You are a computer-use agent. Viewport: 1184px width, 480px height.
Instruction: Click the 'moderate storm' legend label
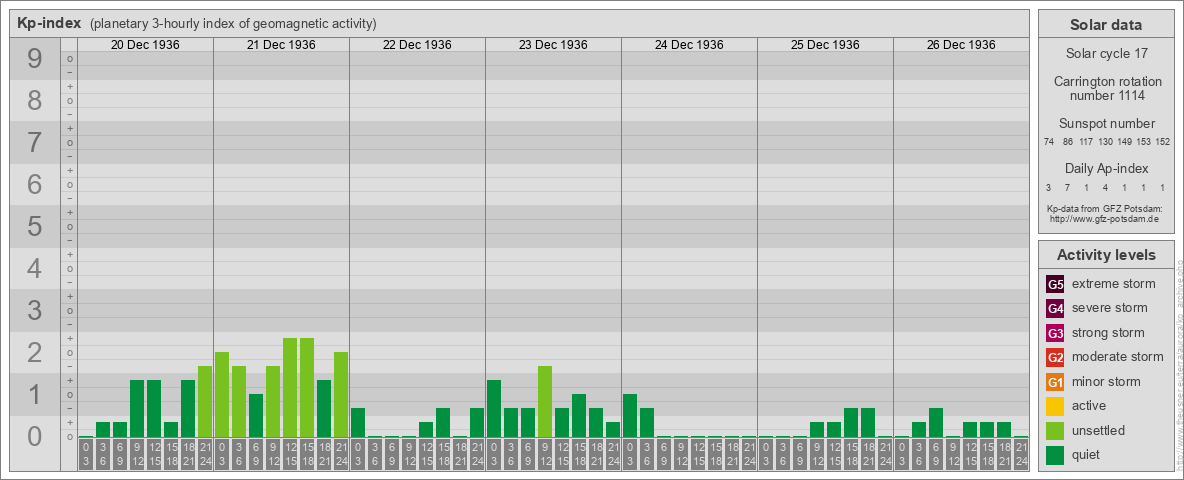pyautogui.click(x=1118, y=357)
